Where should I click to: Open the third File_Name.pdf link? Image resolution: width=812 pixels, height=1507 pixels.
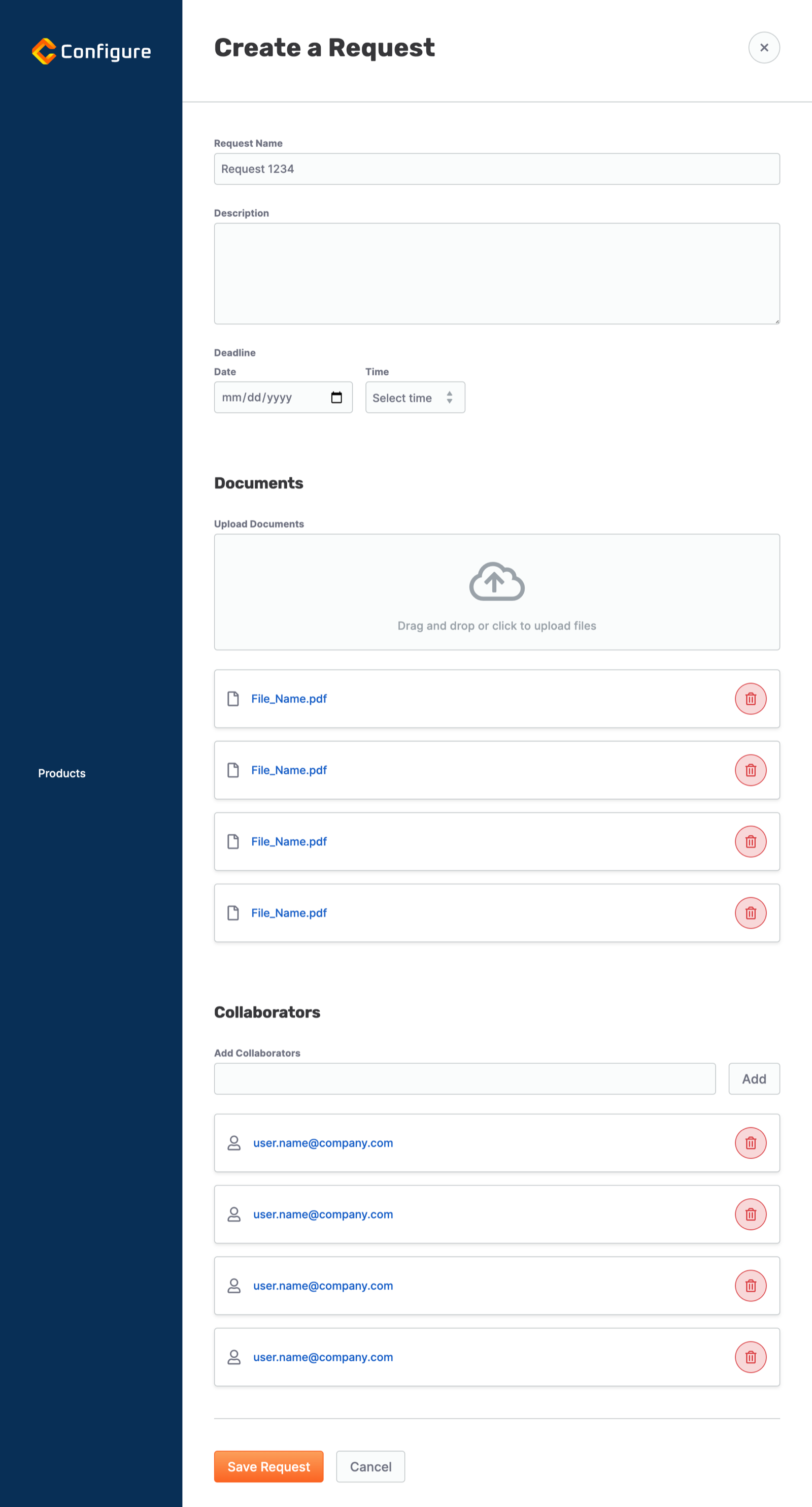tap(289, 841)
